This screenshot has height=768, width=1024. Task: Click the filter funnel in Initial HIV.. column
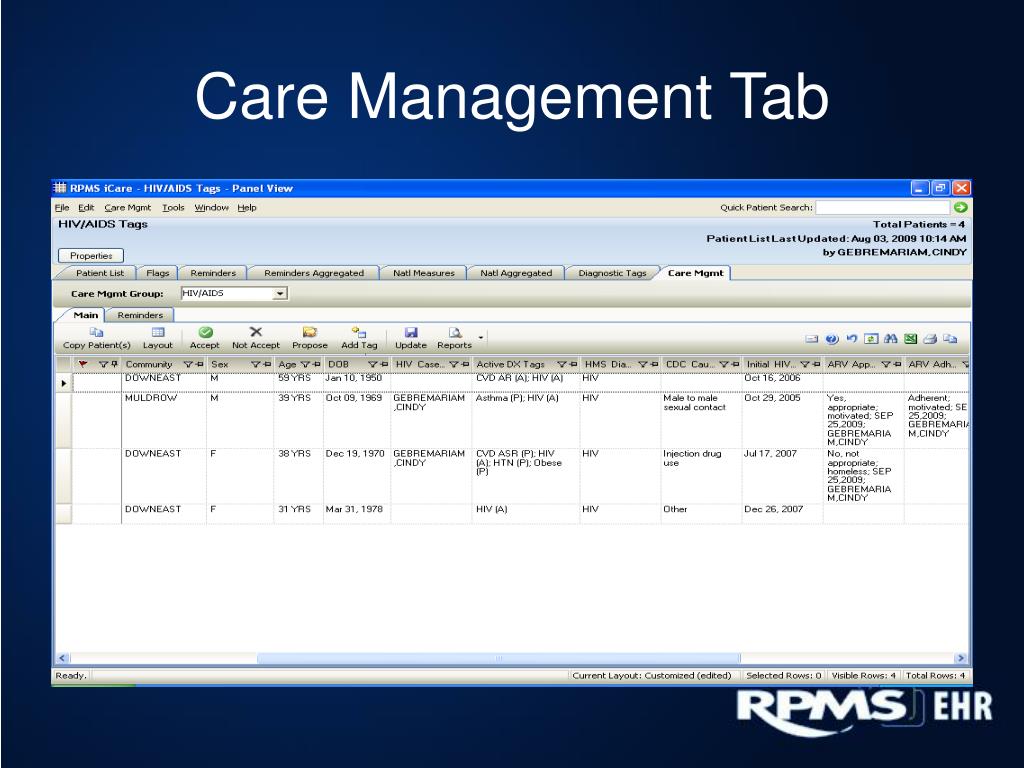(805, 364)
